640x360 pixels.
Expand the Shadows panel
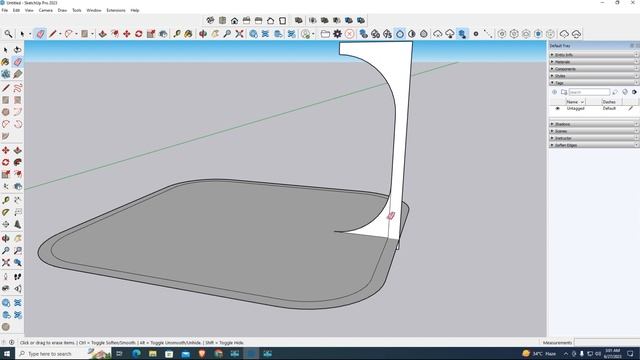594,124
